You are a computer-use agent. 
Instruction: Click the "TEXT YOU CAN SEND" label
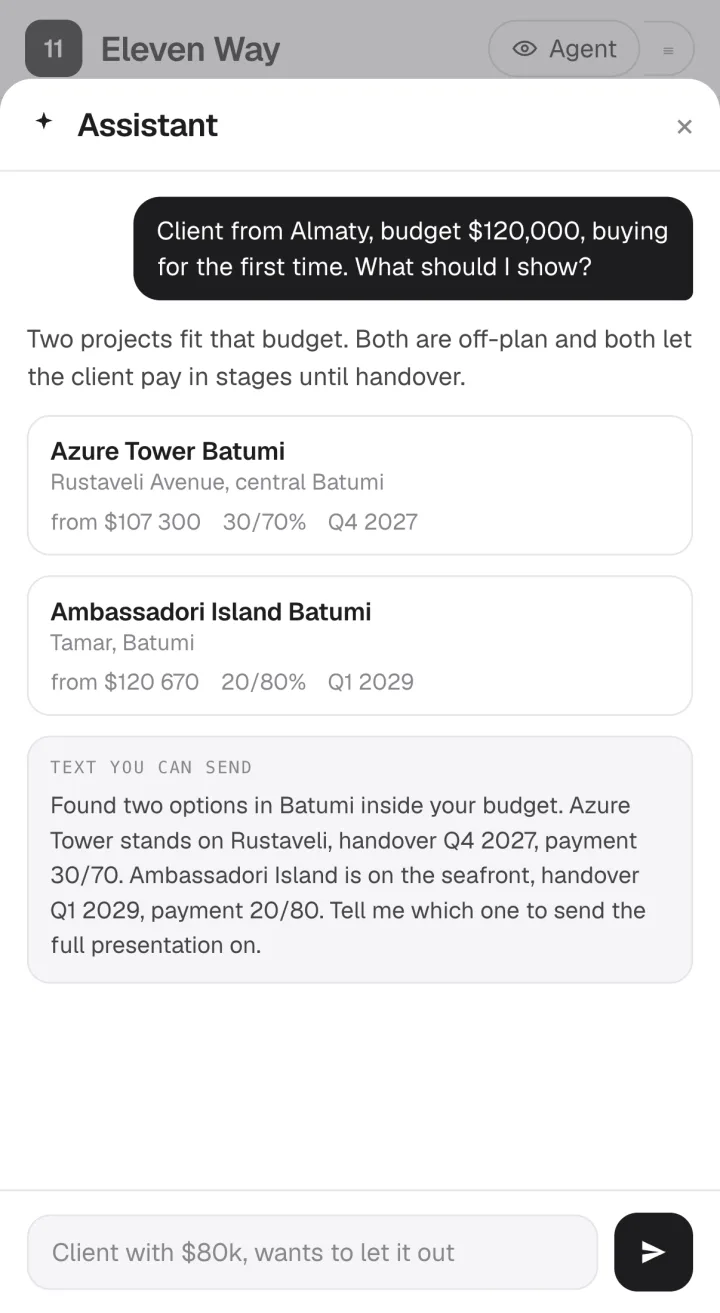click(151, 767)
